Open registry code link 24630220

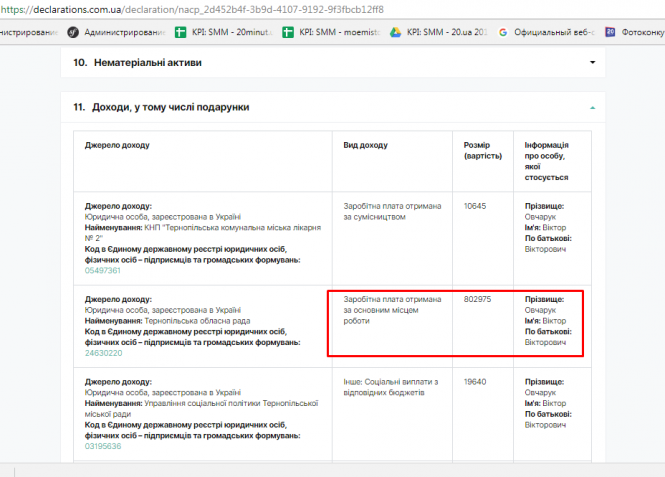[x=103, y=353]
